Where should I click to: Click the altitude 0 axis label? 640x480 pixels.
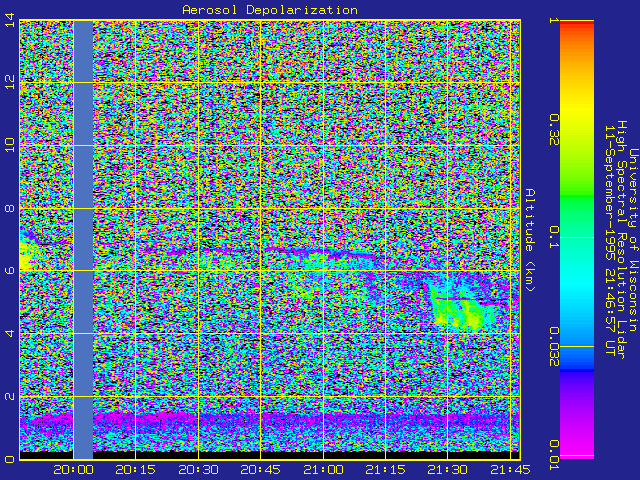10,459
